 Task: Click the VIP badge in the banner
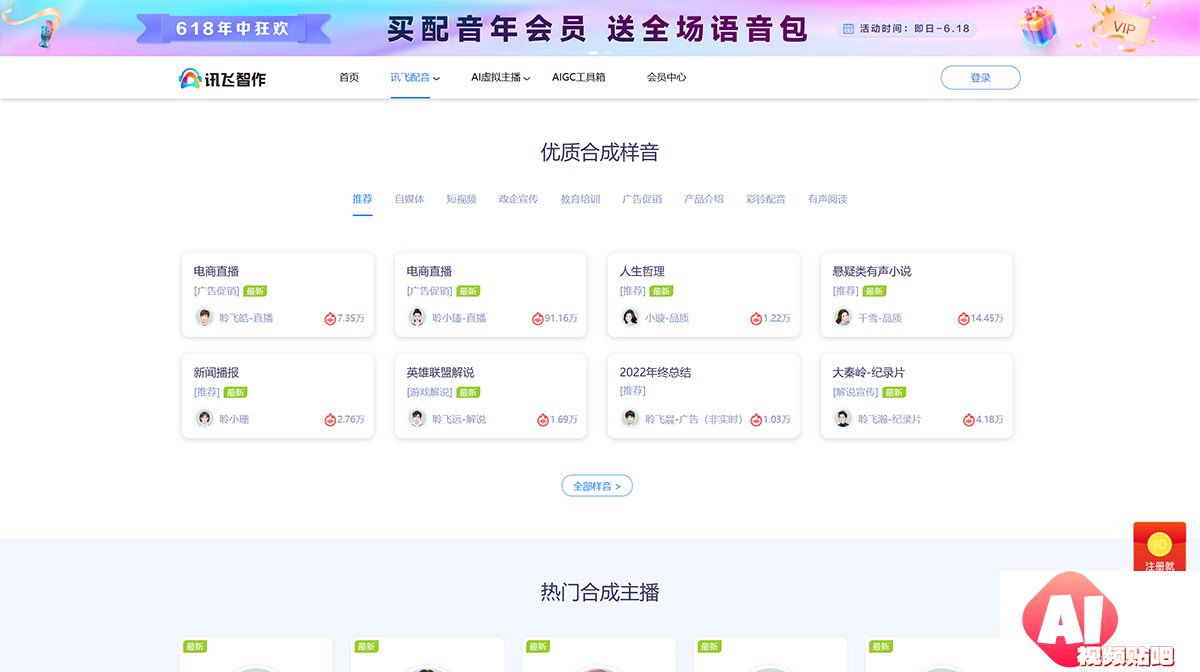click(x=1122, y=28)
